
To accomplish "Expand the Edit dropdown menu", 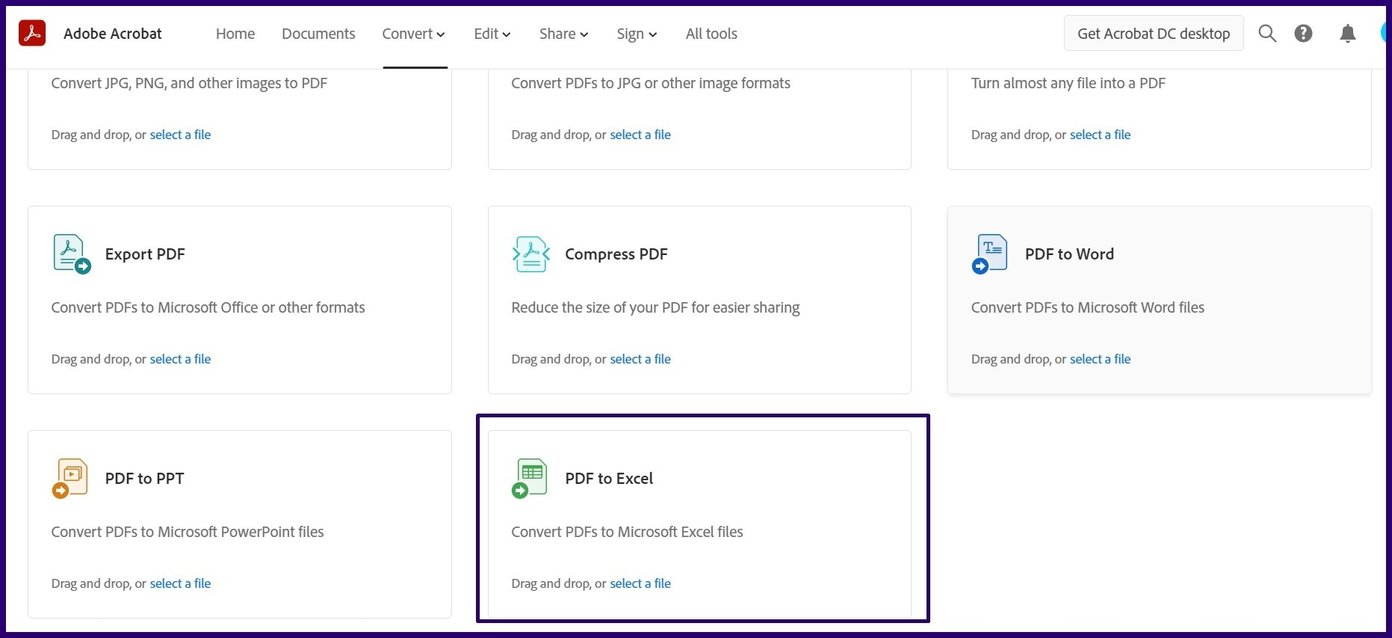I will click(x=492, y=34).
